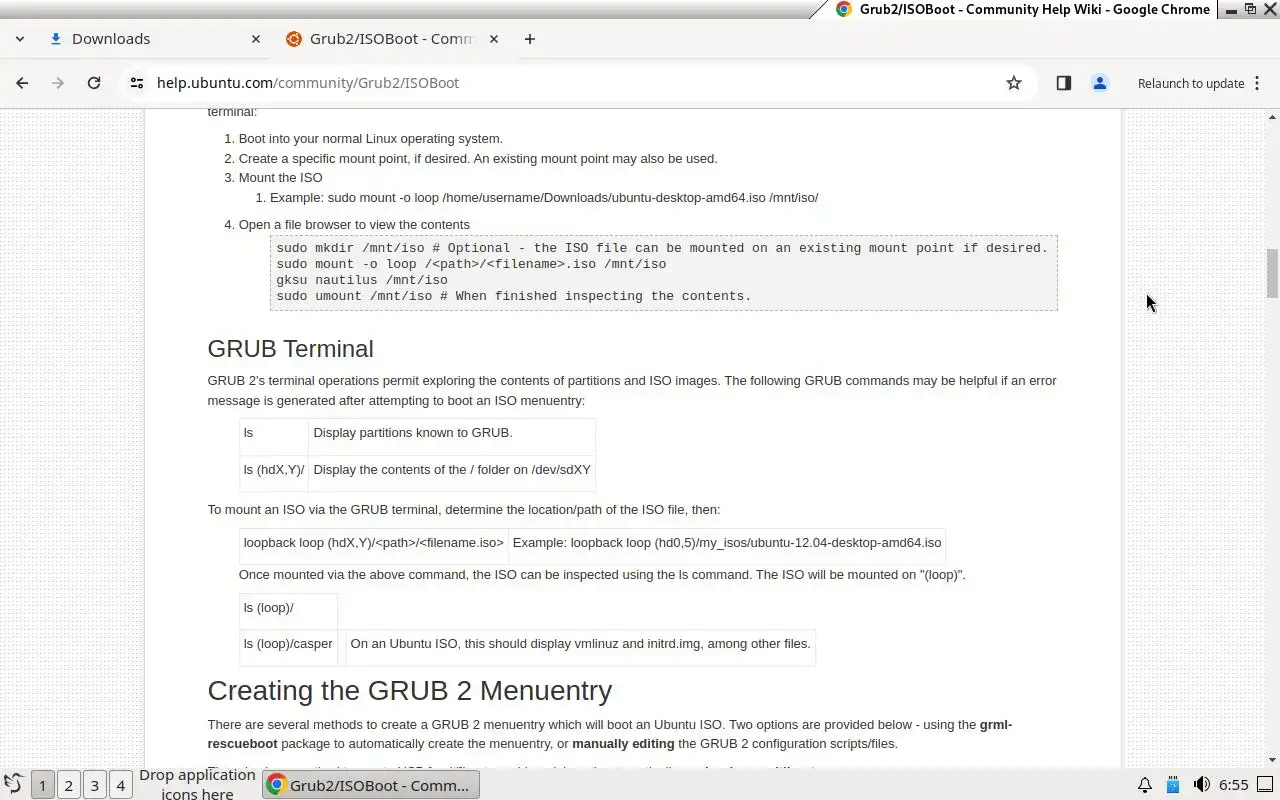
Task: Click the GRUB Terminal heading
Action: click(290, 349)
